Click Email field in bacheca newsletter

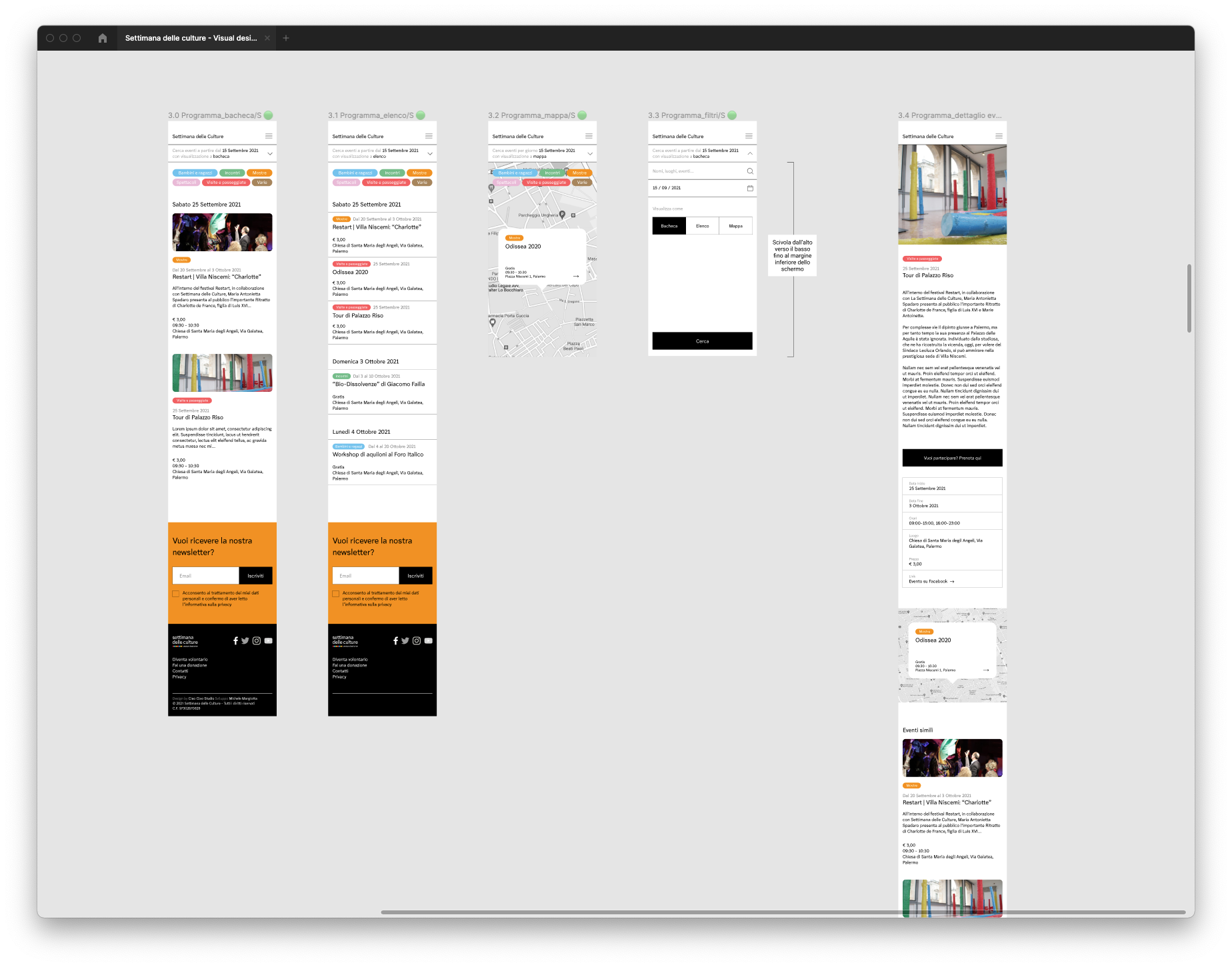click(x=205, y=576)
